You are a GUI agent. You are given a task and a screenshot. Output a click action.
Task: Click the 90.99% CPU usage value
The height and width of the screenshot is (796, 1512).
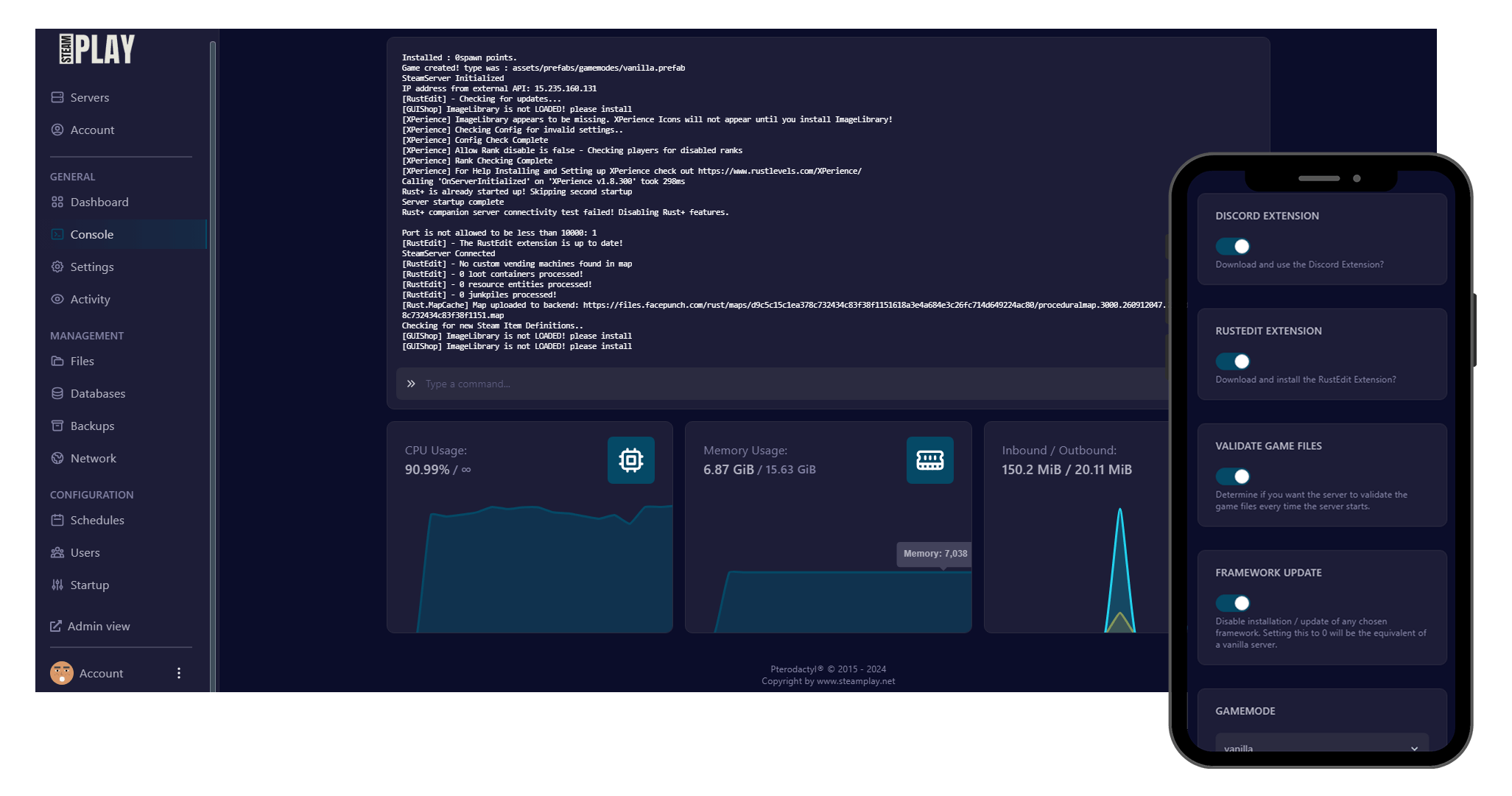427,470
